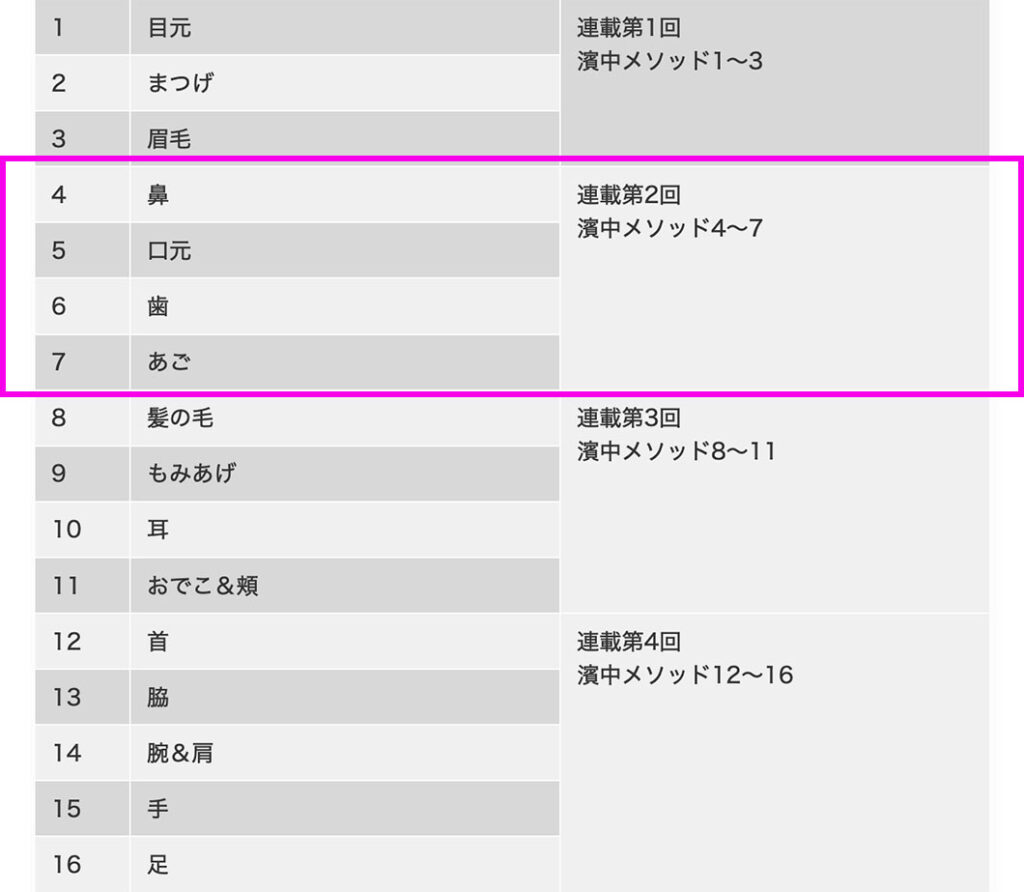Viewport: 1024px width, 892px height.
Task: Click the 濱中メソッド12〜16 text
Action: tap(685, 675)
